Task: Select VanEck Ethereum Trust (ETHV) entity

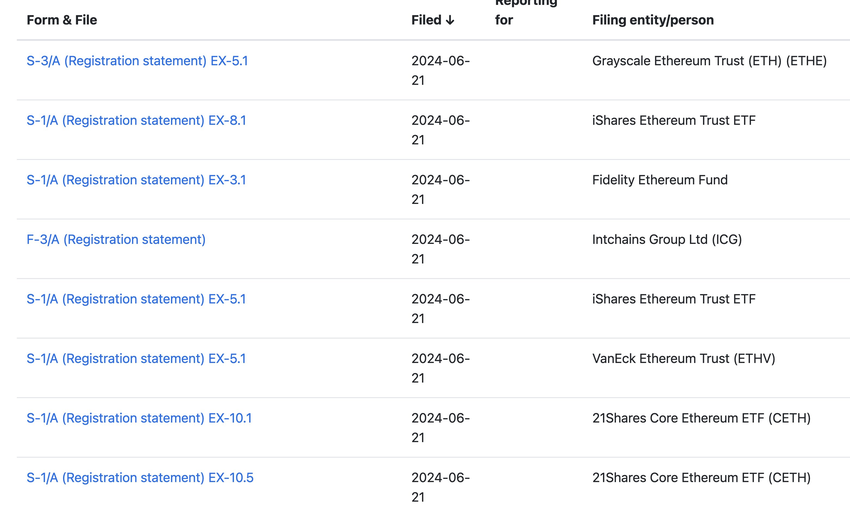Action: (684, 359)
